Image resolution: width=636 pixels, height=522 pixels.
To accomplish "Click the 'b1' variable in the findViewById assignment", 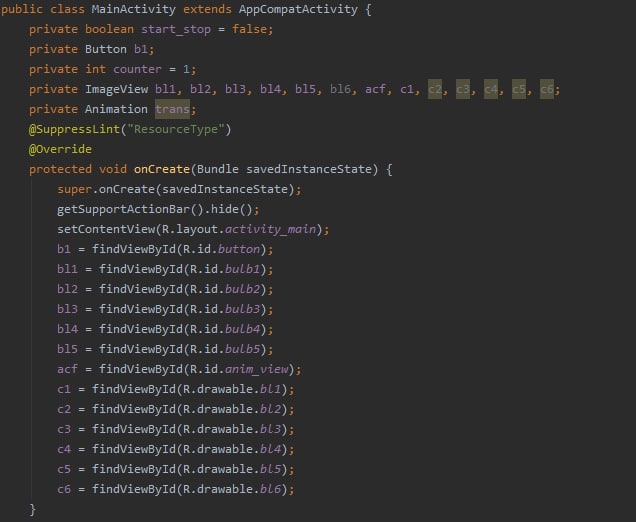I will coord(64,249).
